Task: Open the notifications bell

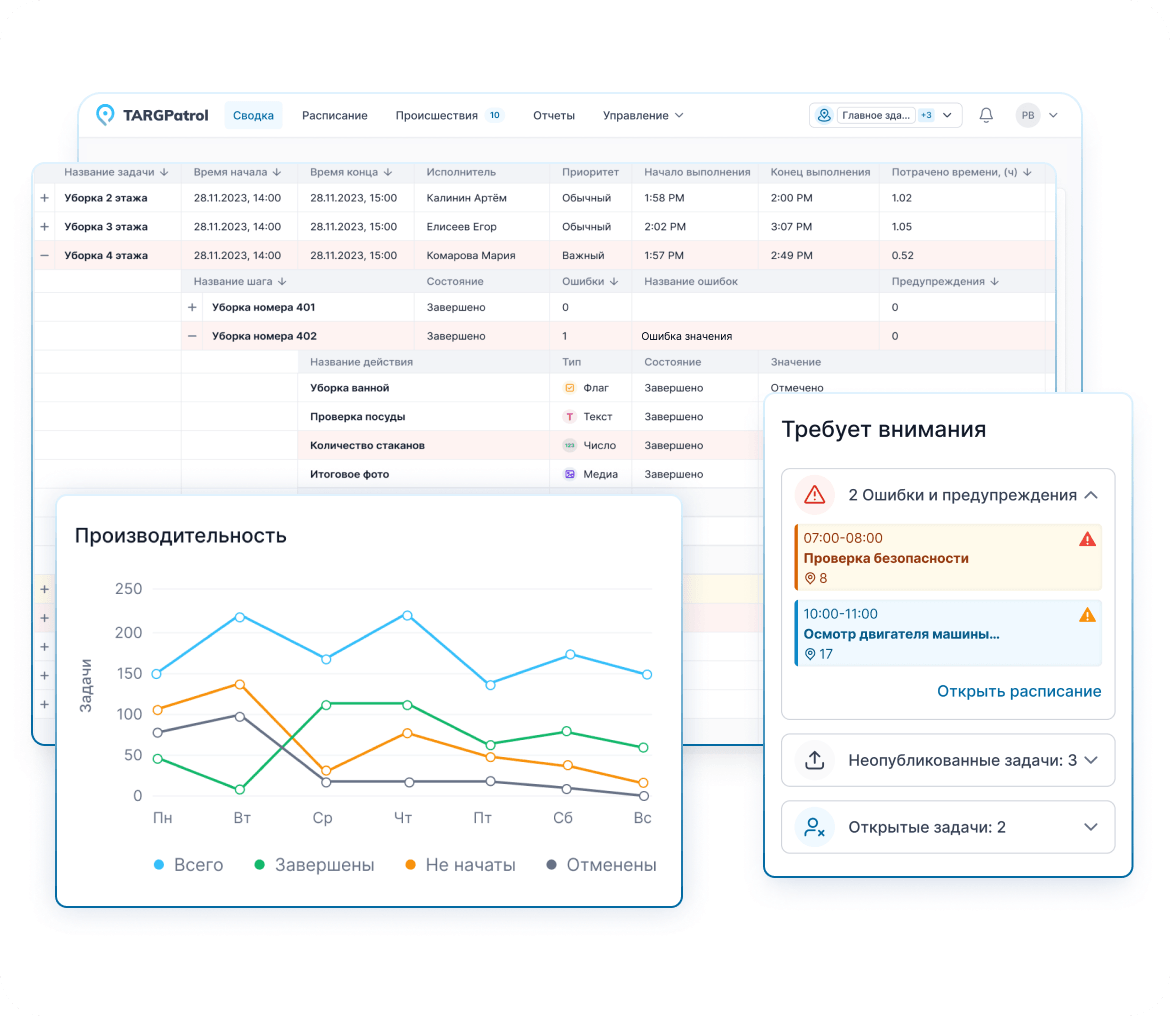Action: pos(986,115)
